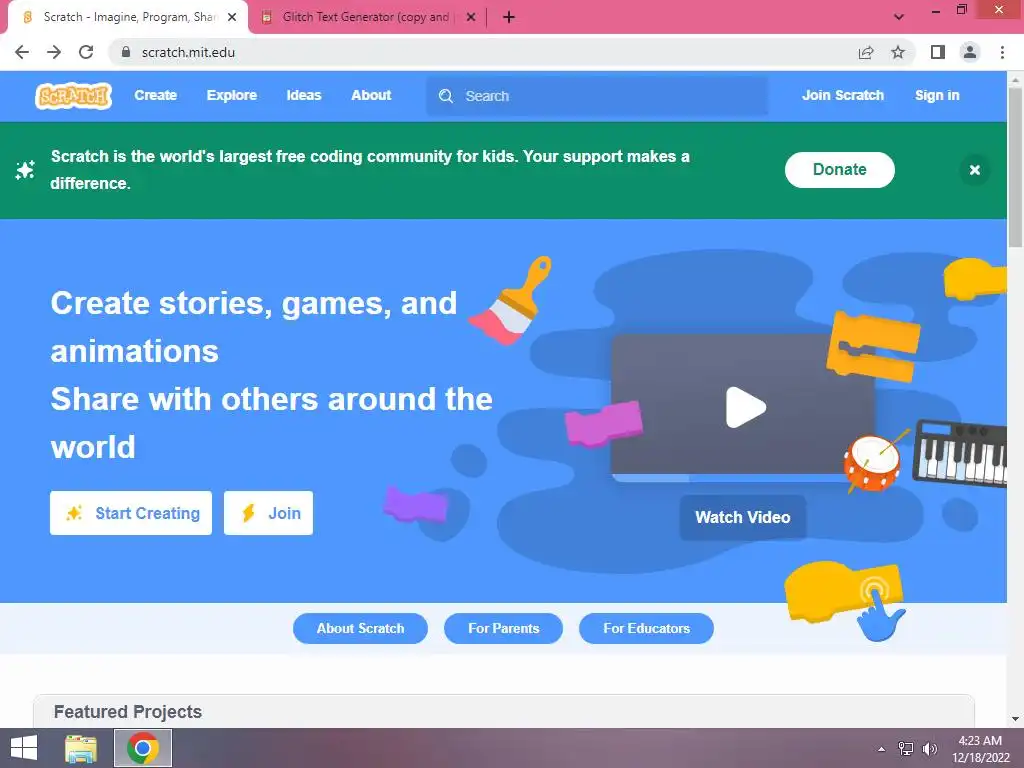Viewport: 1024px width, 768px height.
Task: Reload the current page
Action: pyautogui.click(x=86, y=52)
